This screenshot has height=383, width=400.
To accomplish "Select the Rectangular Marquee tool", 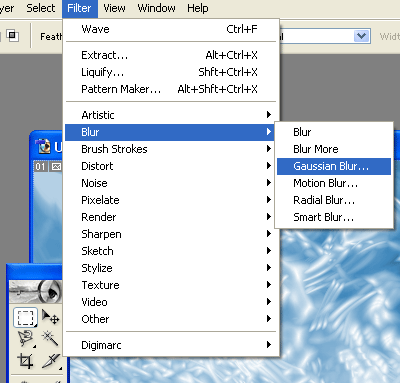I will pyautogui.click(x=25, y=318).
